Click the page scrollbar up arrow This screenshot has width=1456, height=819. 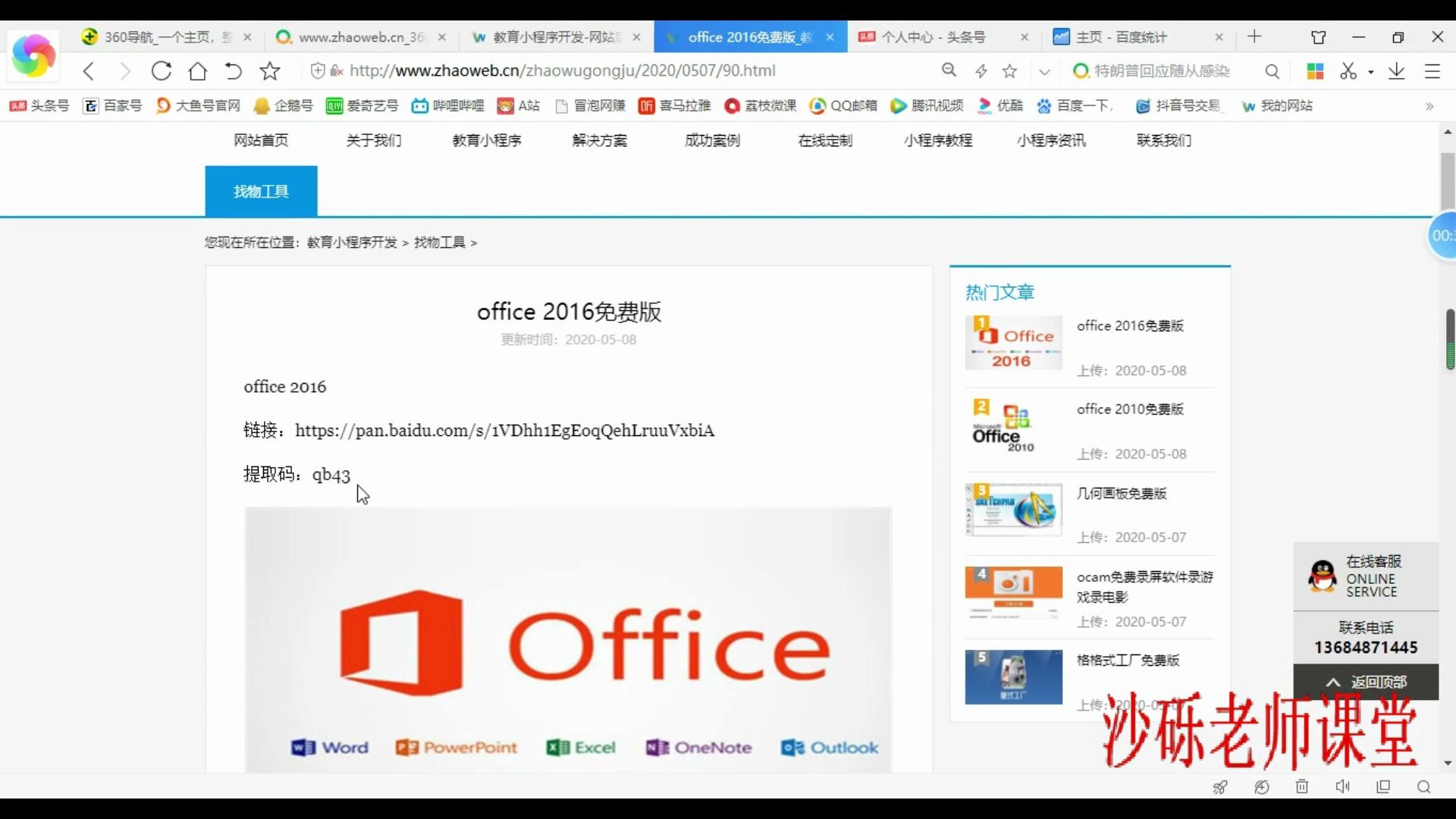(x=1448, y=132)
